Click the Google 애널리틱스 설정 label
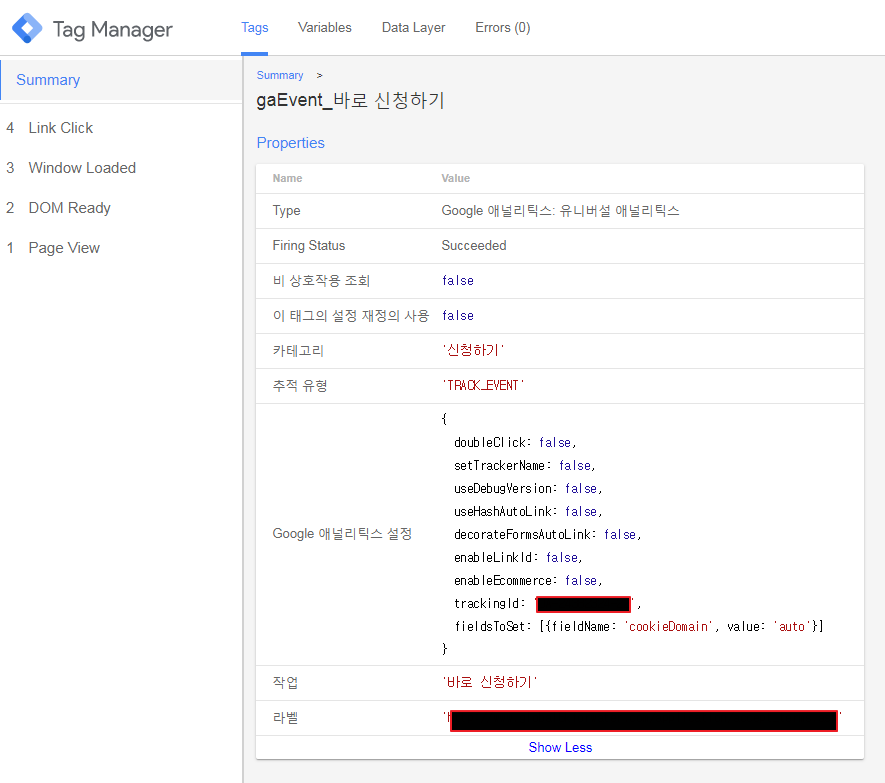The width and height of the screenshot is (885, 783). pyautogui.click(x=342, y=534)
